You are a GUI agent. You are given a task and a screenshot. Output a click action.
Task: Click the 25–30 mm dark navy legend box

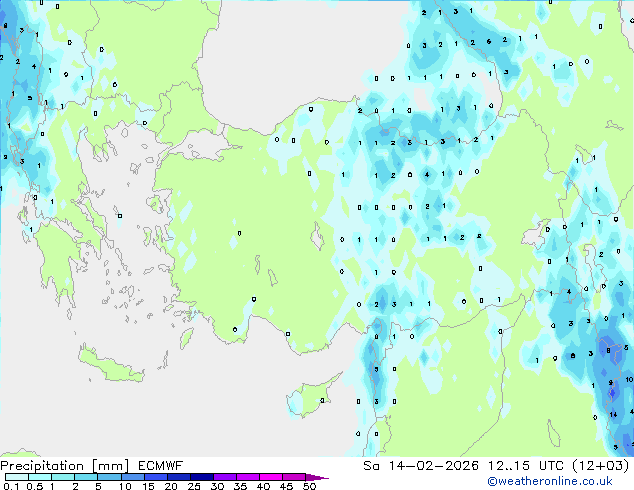click(201, 477)
